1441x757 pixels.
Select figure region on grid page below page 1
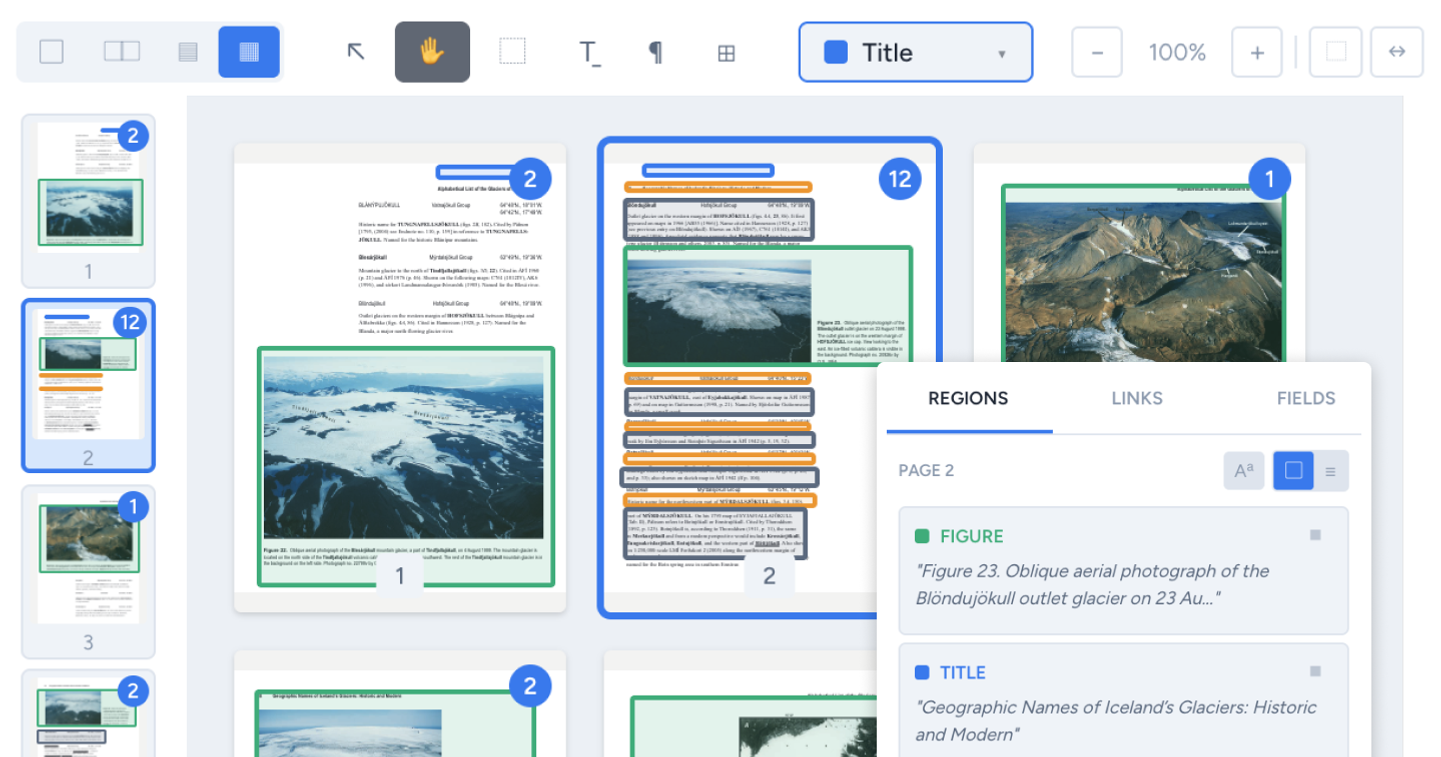(x=396, y=724)
